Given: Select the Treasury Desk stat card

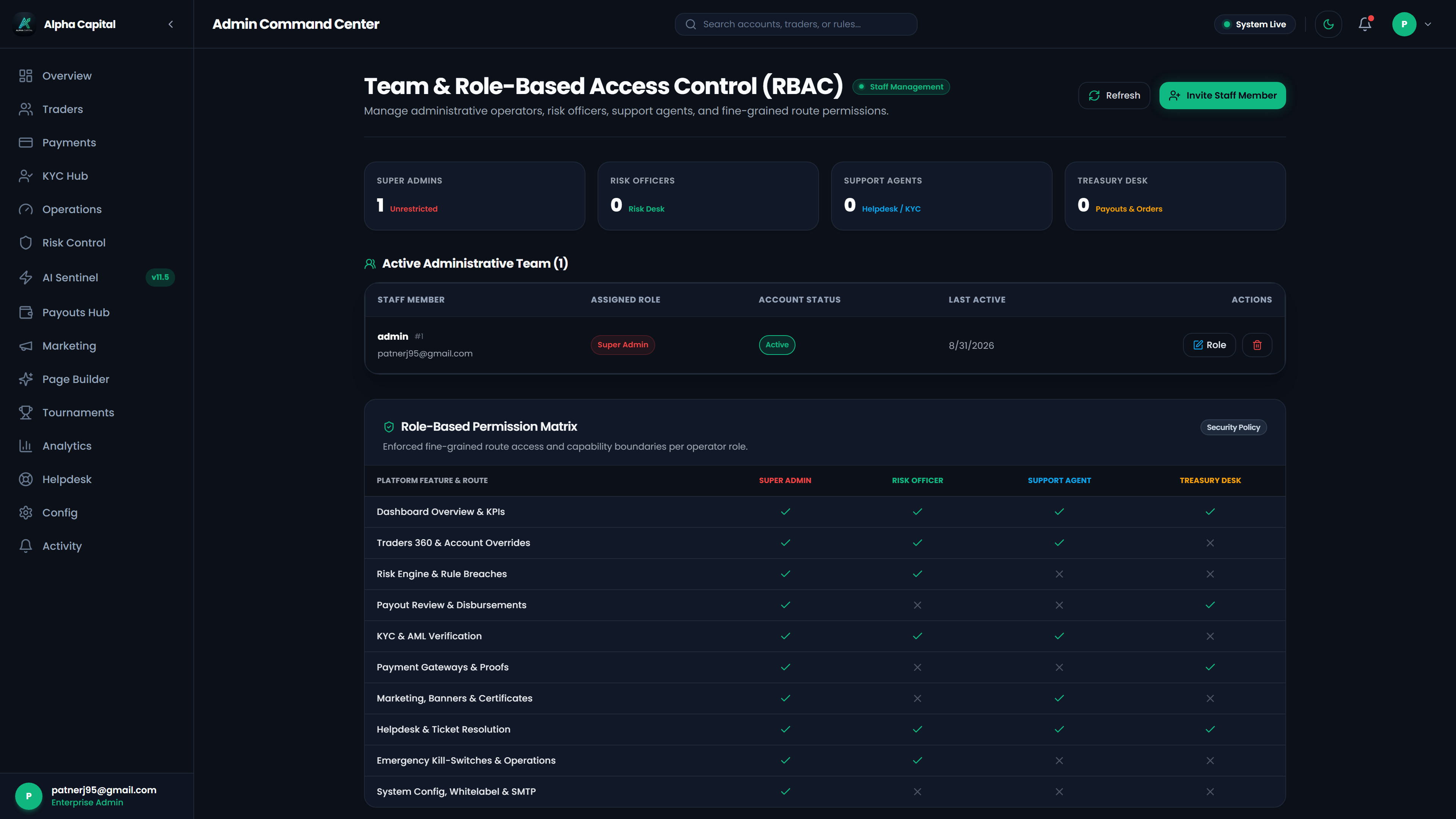Looking at the screenshot, I should pos(1175,196).
